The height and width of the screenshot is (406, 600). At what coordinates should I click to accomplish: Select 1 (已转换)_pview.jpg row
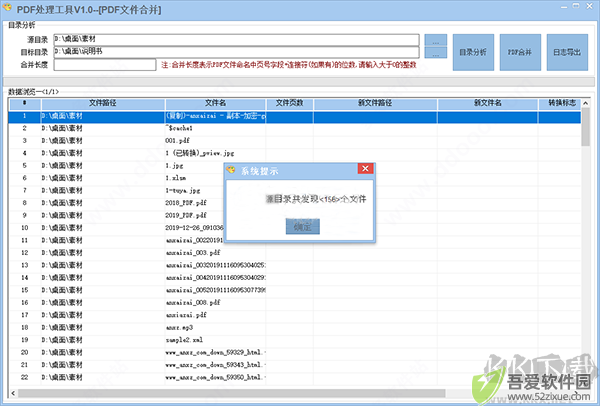click(295, 153)
